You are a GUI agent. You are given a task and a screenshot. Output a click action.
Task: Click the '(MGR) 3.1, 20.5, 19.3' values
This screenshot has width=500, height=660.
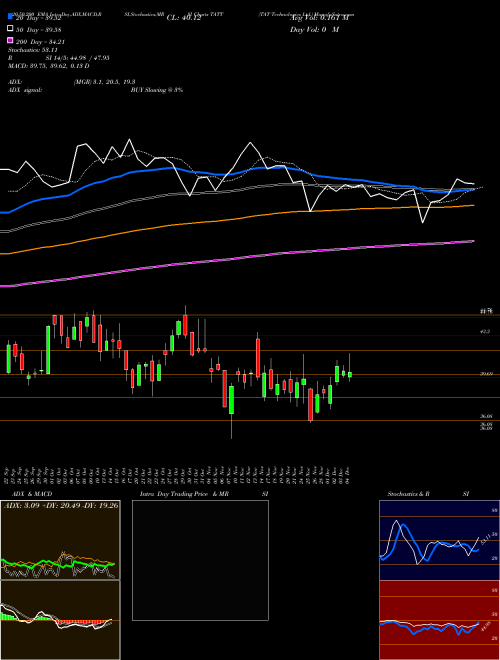[104, 82]
